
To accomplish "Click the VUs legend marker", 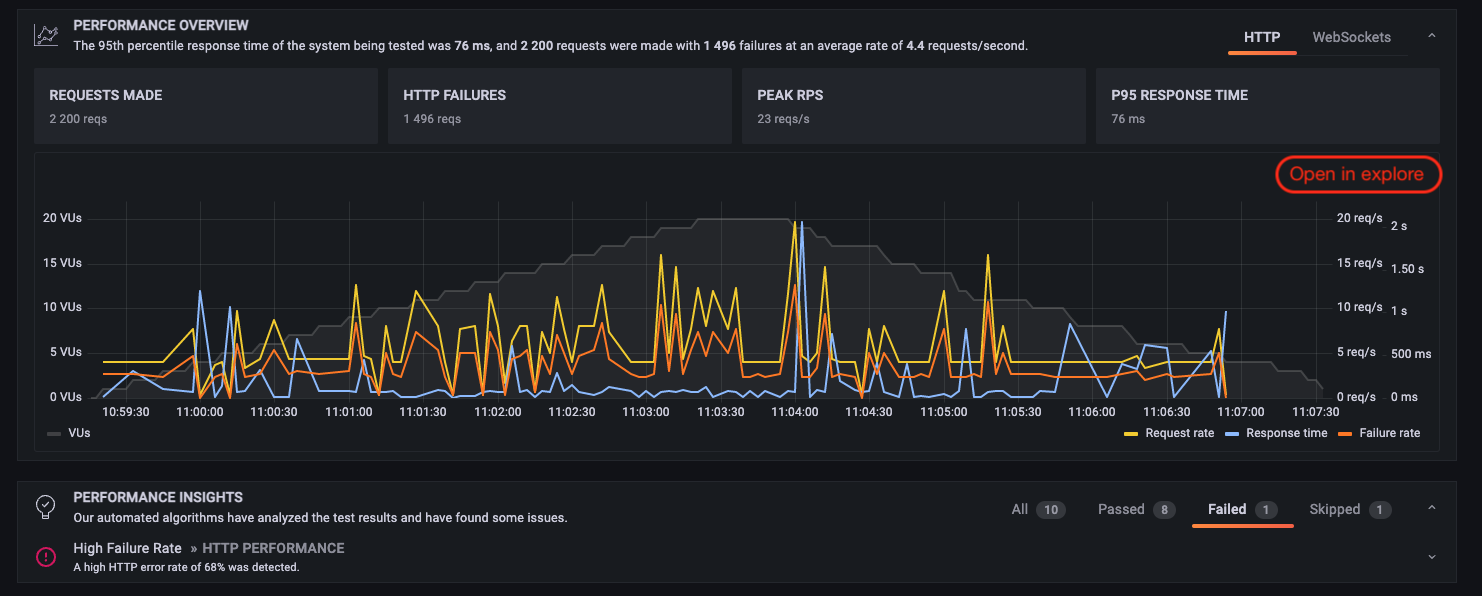I will coord(53,433).
